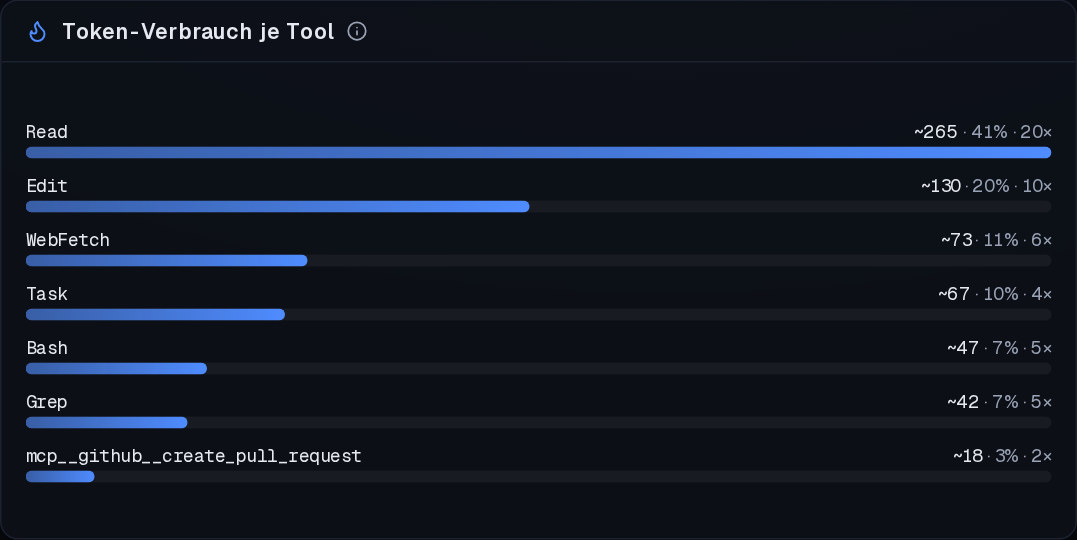Click the ~18 · 3% · 2× stats

[x=1002, y=456]
